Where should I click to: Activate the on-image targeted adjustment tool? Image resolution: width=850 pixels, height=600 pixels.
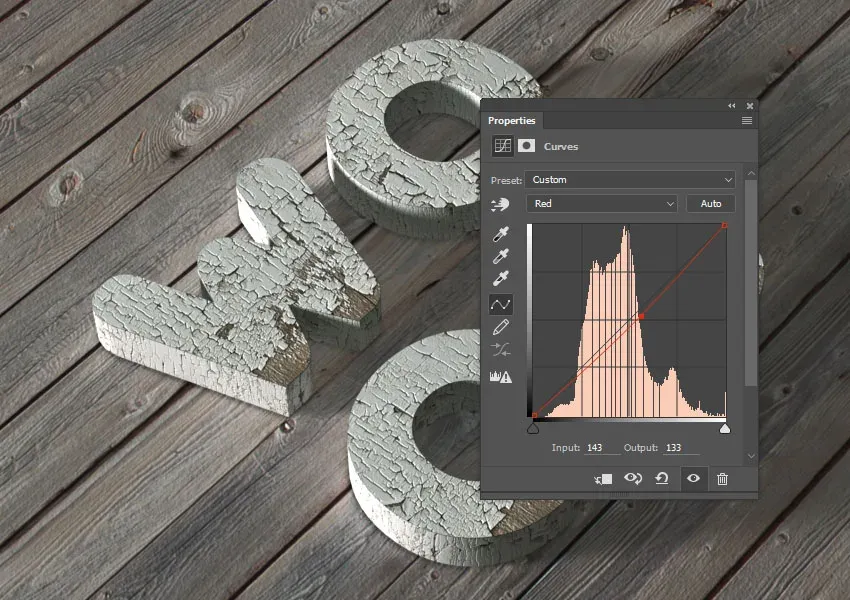500,204
